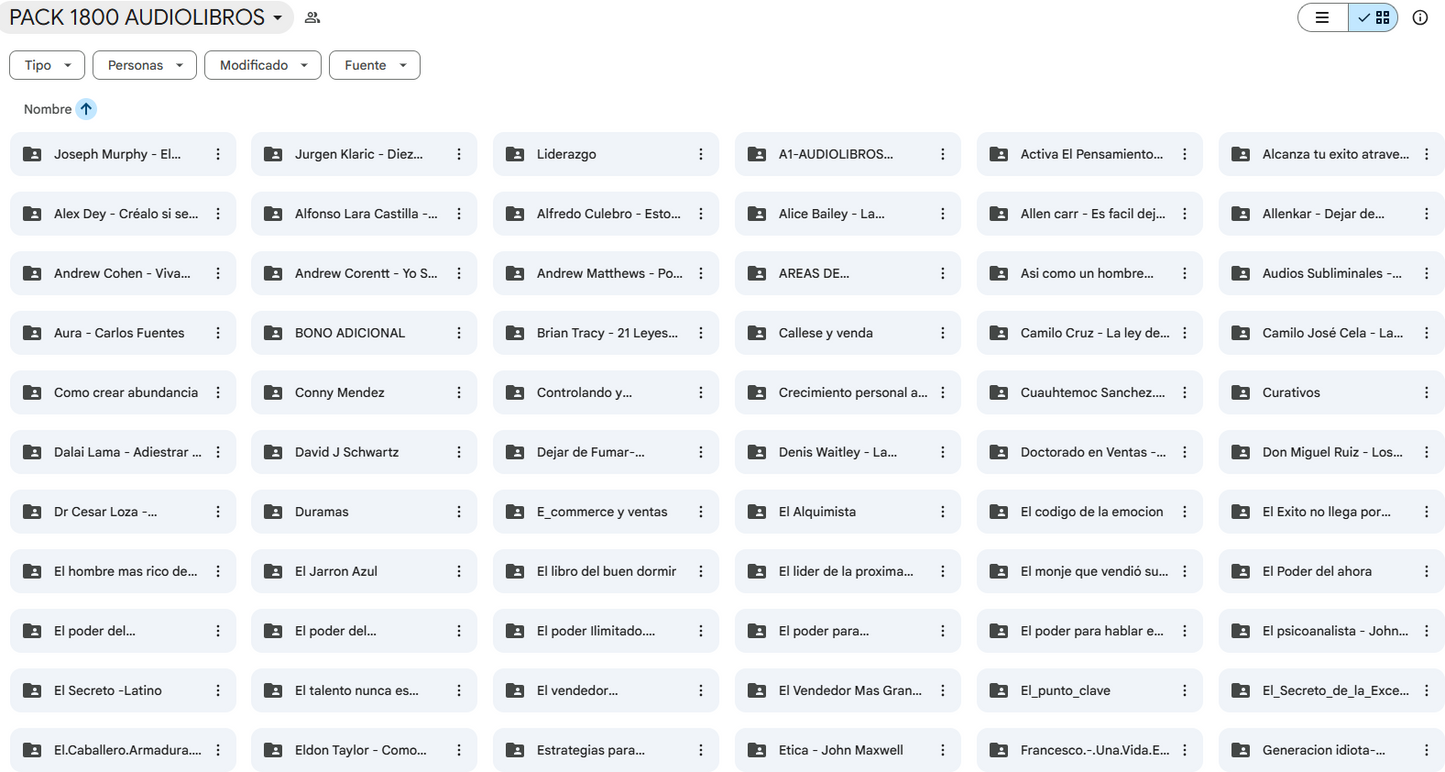Select the Doctorado en Ventas folder
1445x772 pixels.
tap(1090, 452)
